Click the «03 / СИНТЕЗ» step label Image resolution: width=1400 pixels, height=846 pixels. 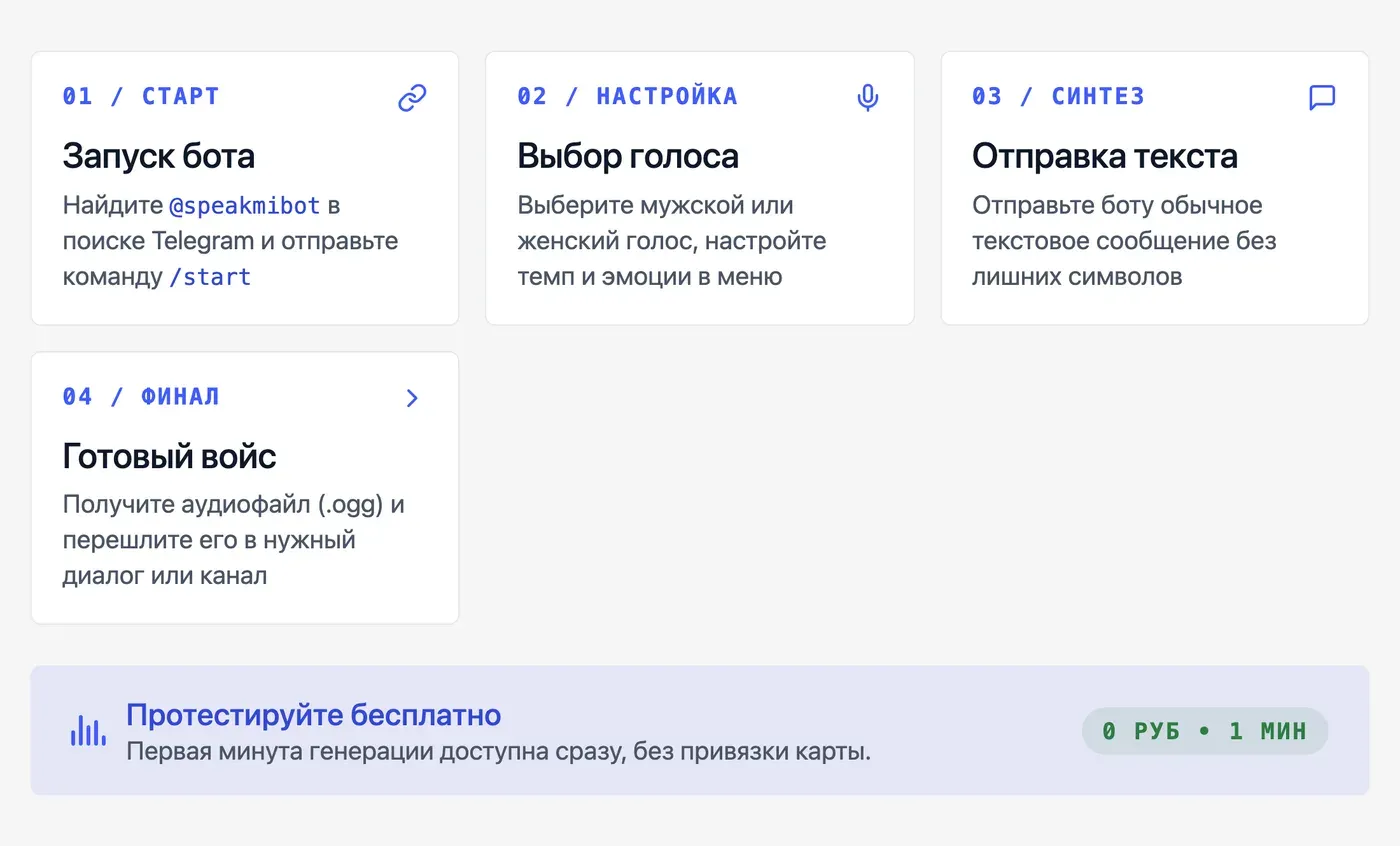tap(1058, 97)
